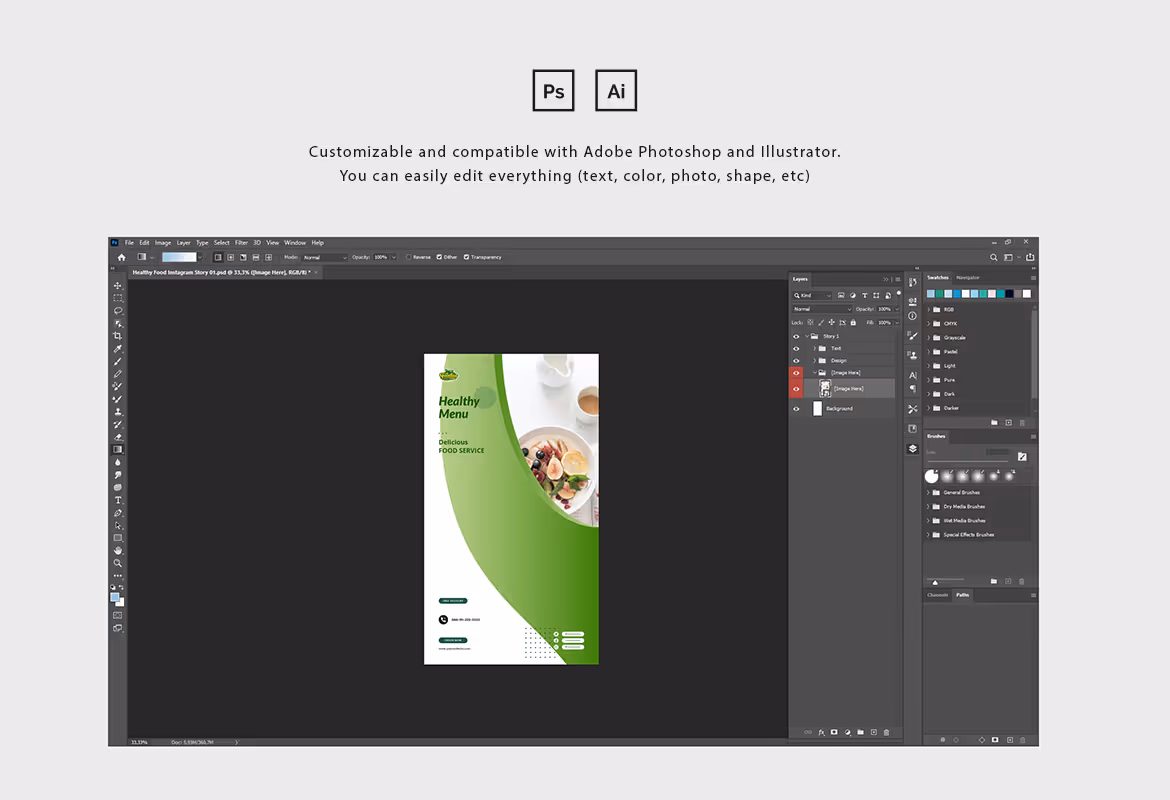Collapse the Story 1 layer group
1170x800 pixels.
pos(807,337)
